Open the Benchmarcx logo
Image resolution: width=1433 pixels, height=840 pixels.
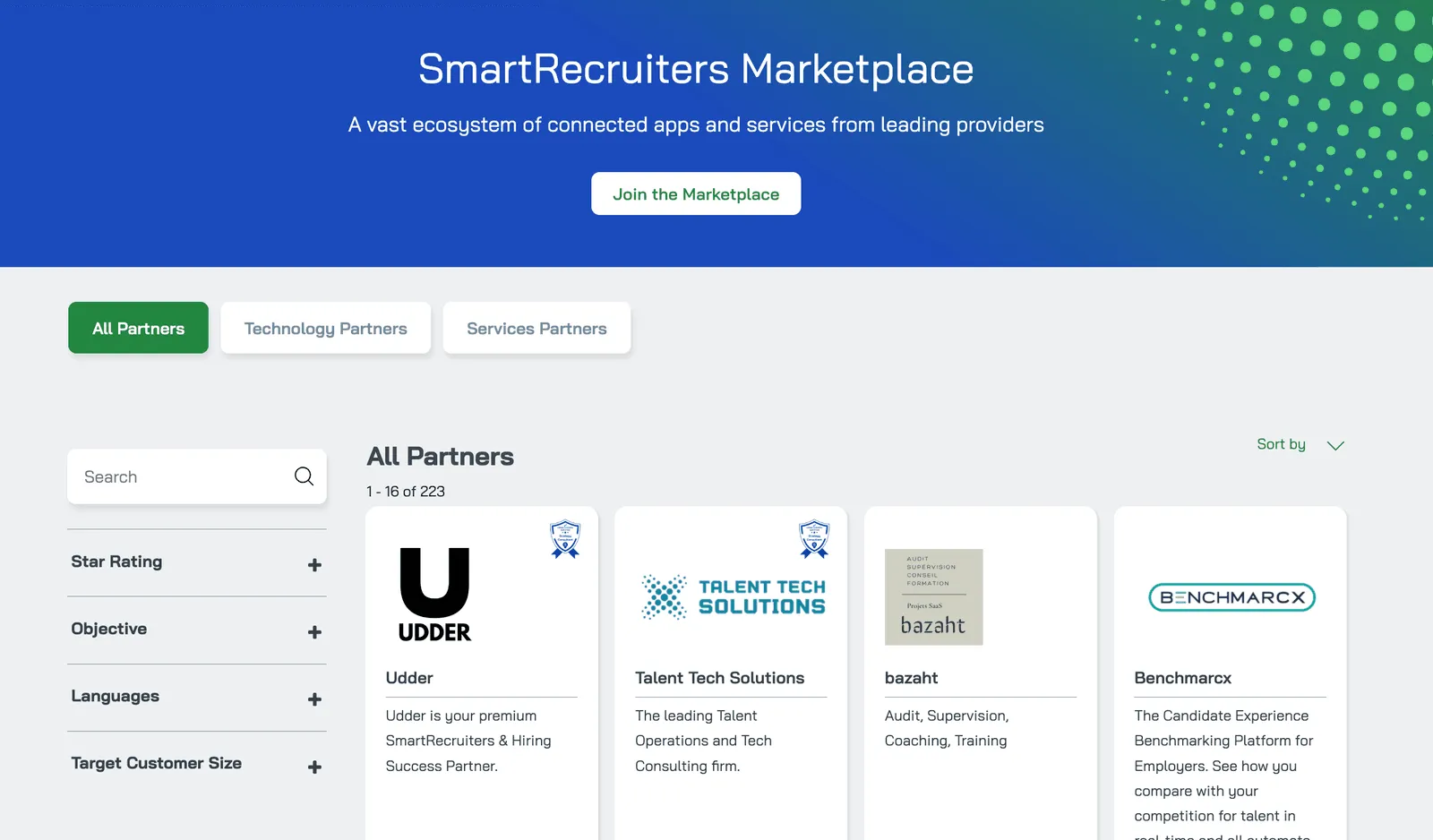[x=1231, y=597]
